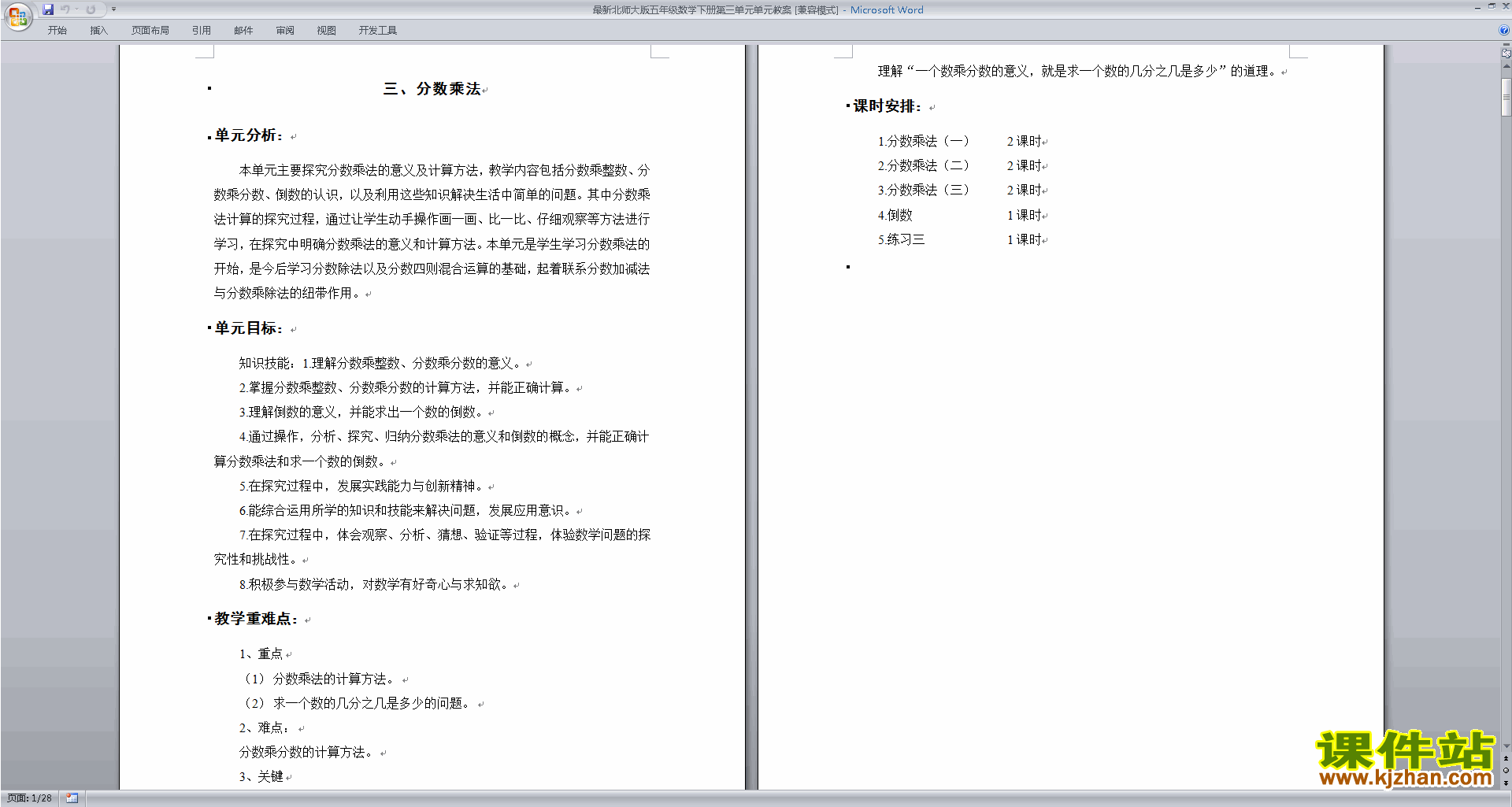This screenshot has width=1512, height=807.
Task: Click line 1、重点
Action: [261, 653]
